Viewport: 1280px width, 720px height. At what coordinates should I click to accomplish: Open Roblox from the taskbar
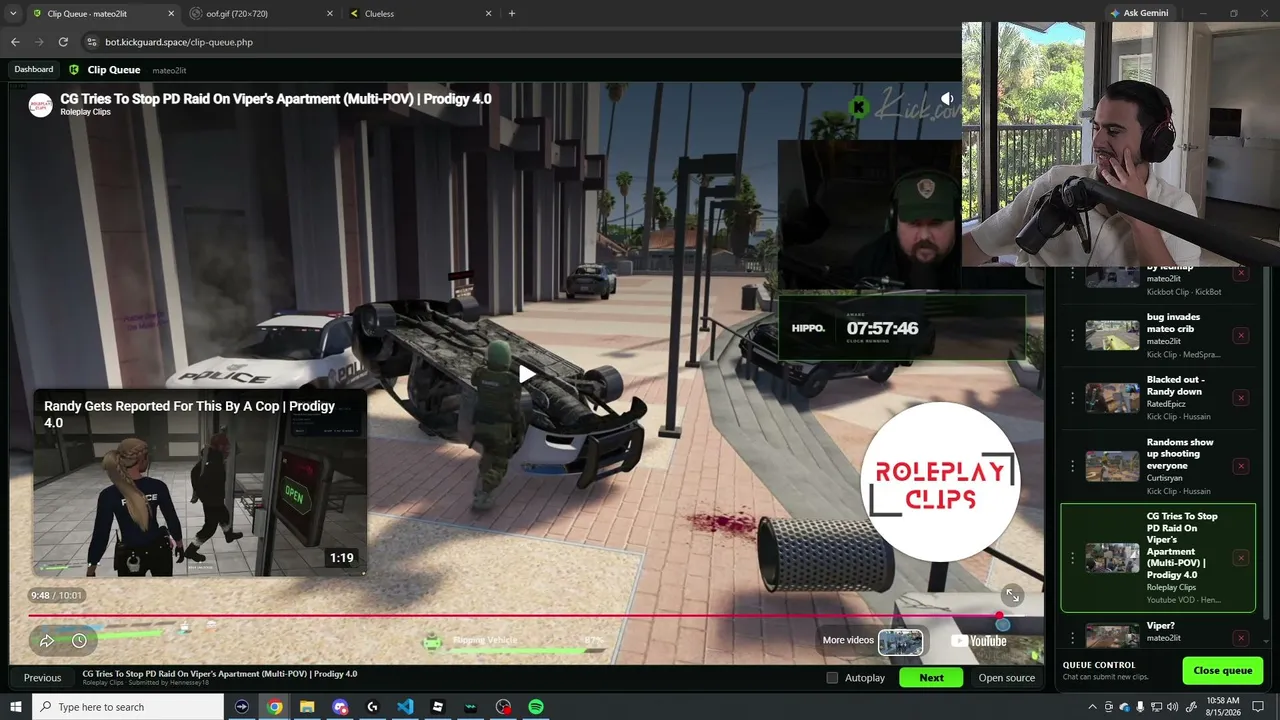pos(438,707)
